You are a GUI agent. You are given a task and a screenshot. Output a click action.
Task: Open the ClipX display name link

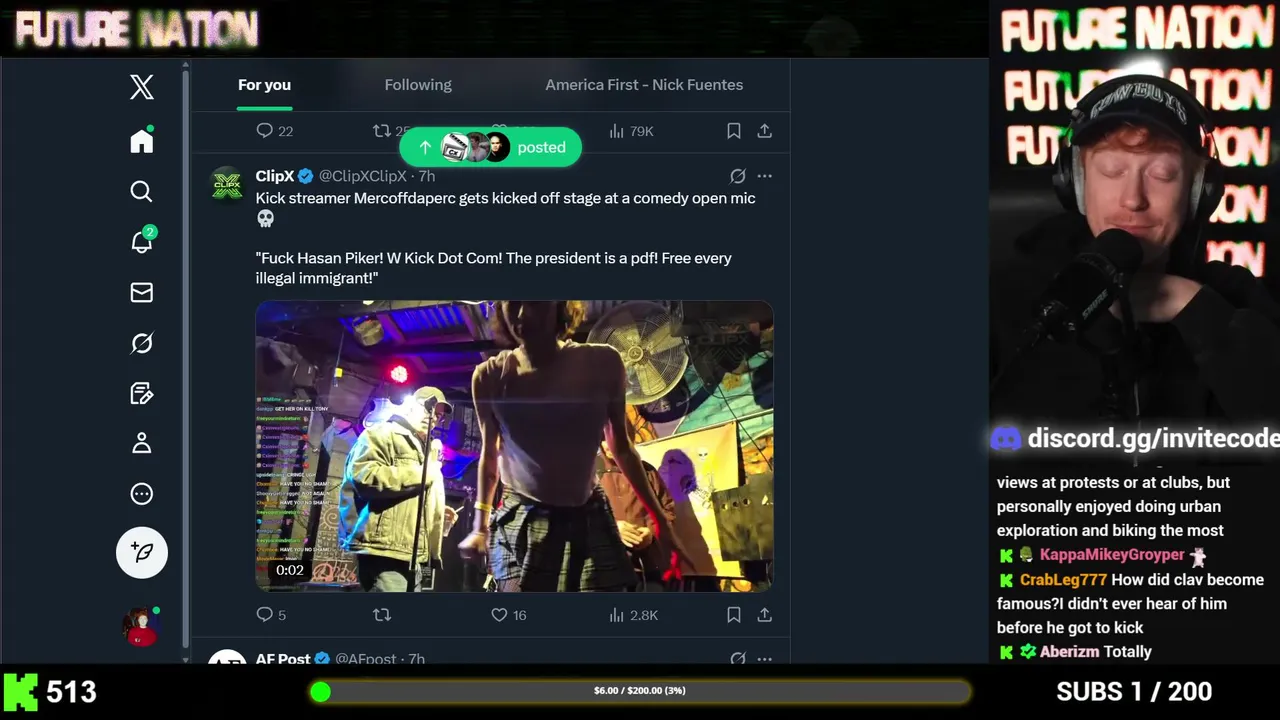275,176
